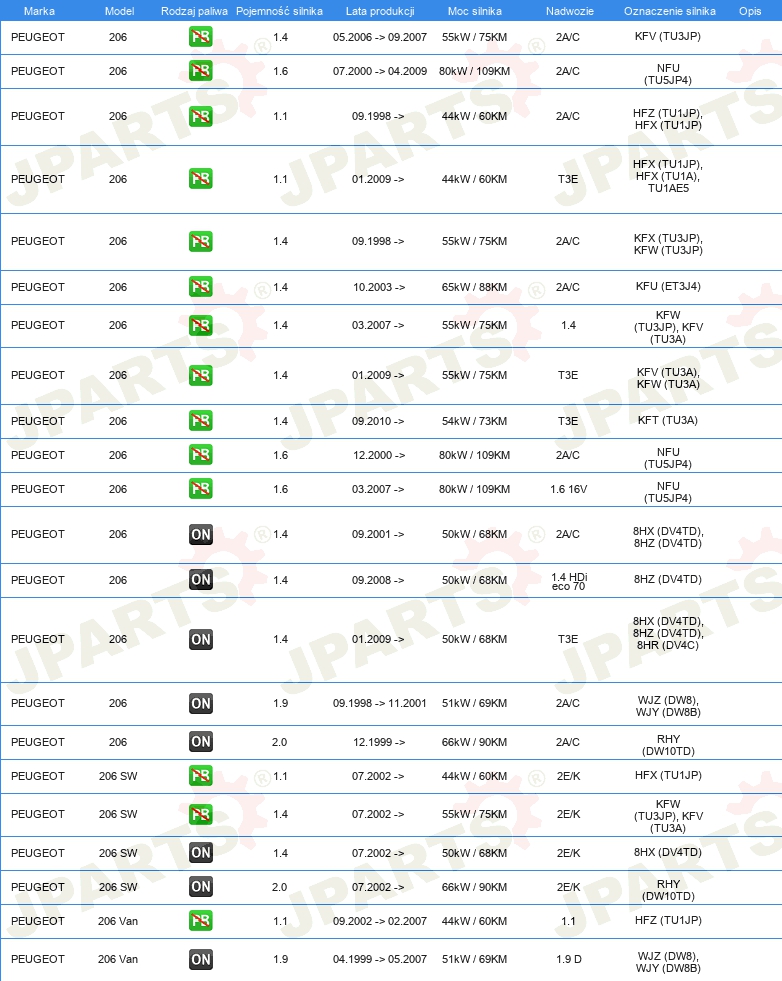Click the 65kW / 88KM power cell
The width and height of the screenshot is (782, 981).
(x=474, y=287)
